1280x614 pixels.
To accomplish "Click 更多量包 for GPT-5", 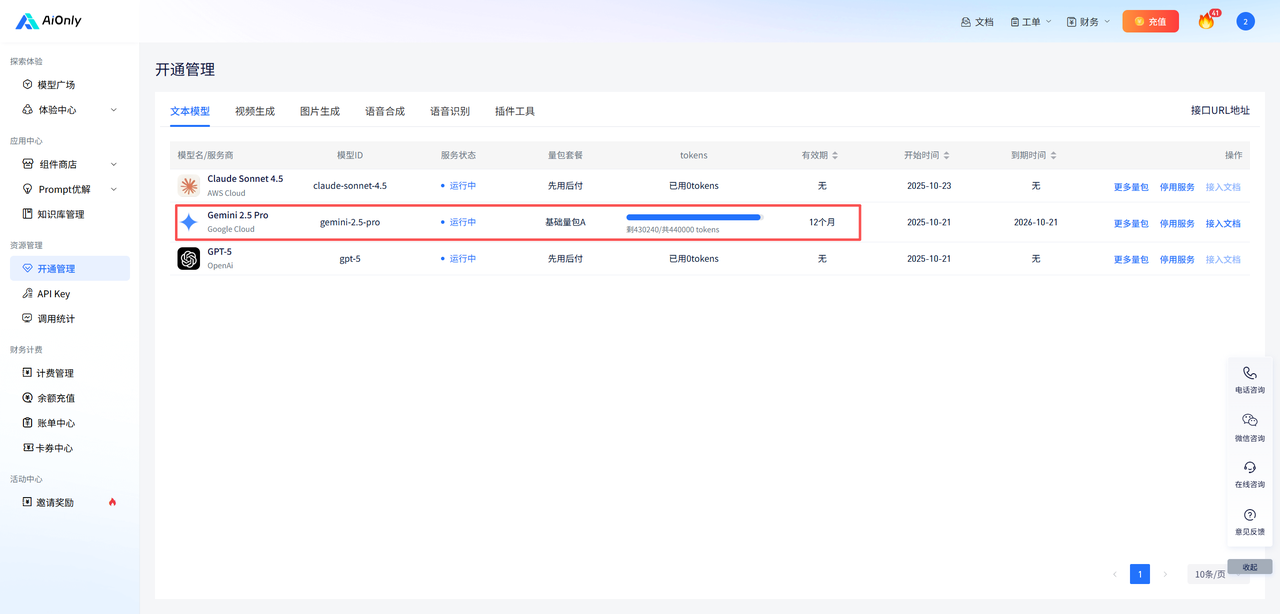I will 1131,259.
